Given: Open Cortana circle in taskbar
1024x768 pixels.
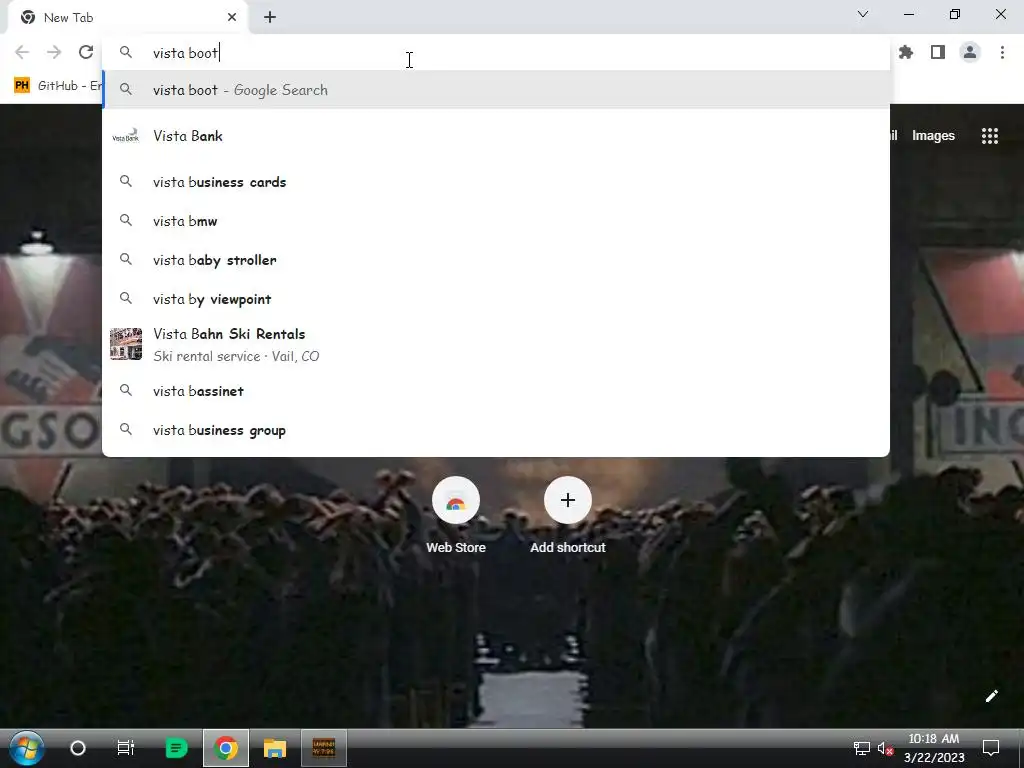Looking at the screenshot, I should [78, 748].
